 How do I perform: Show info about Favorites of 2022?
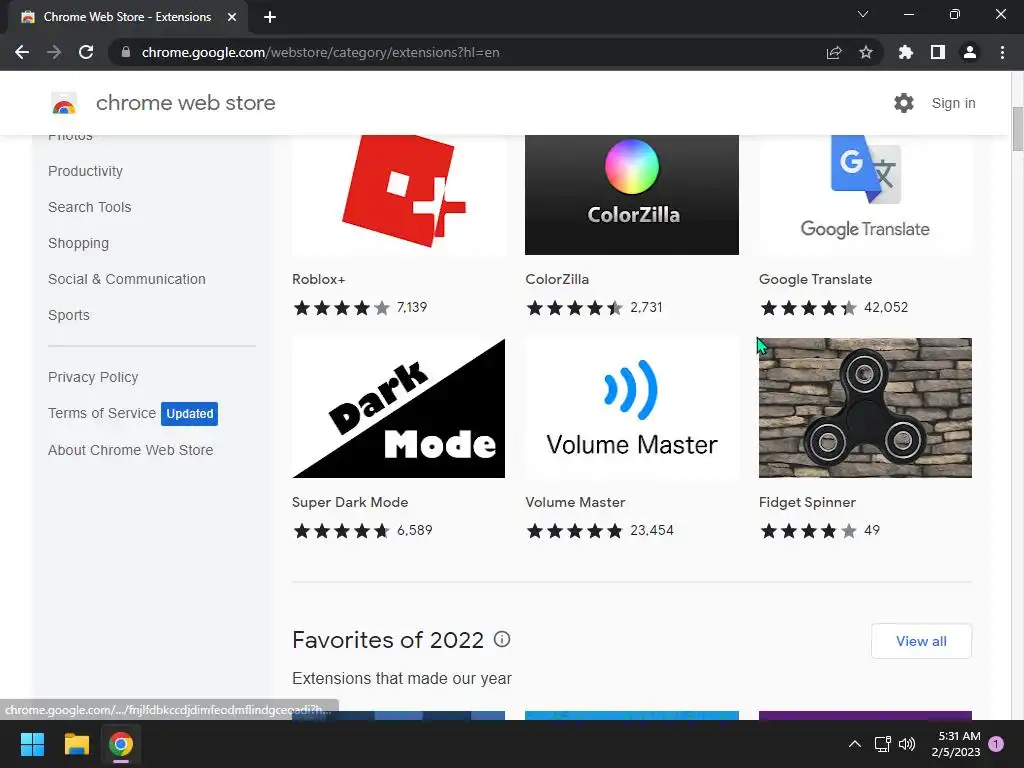tap(502, 639)
